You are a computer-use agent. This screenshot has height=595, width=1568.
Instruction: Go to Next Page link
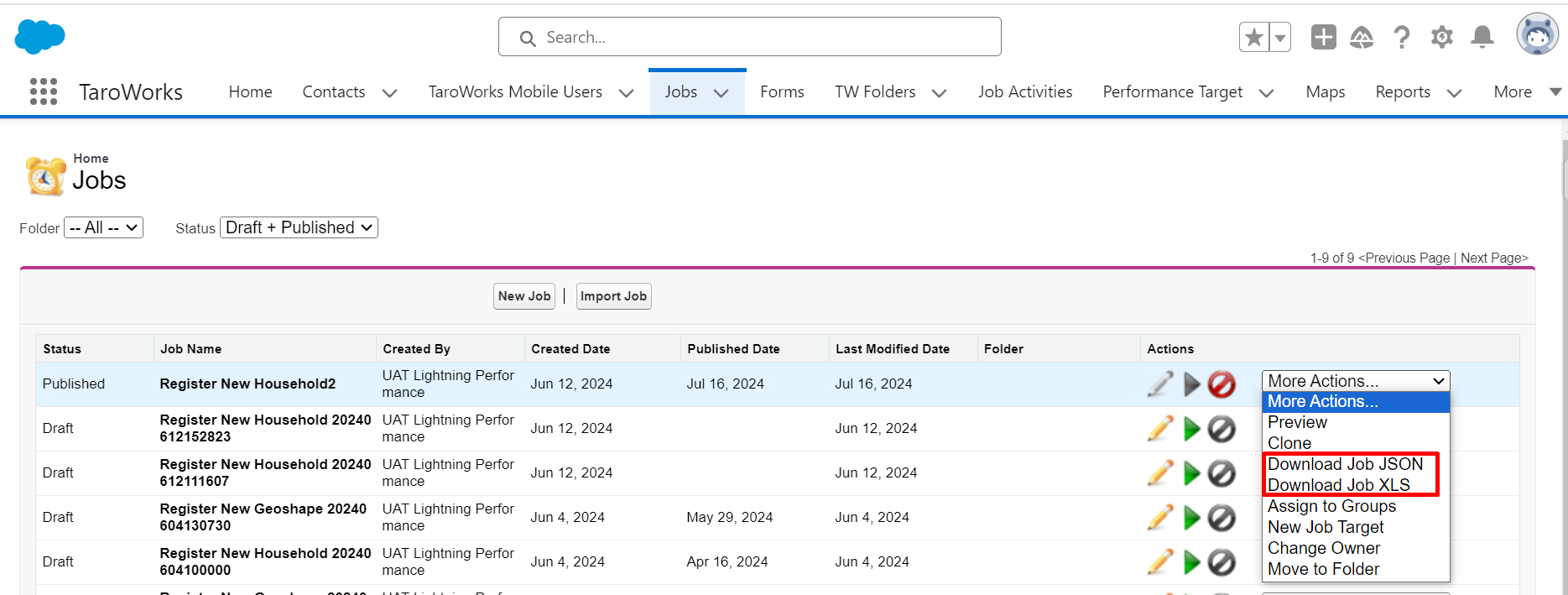tap(1493, 258)
